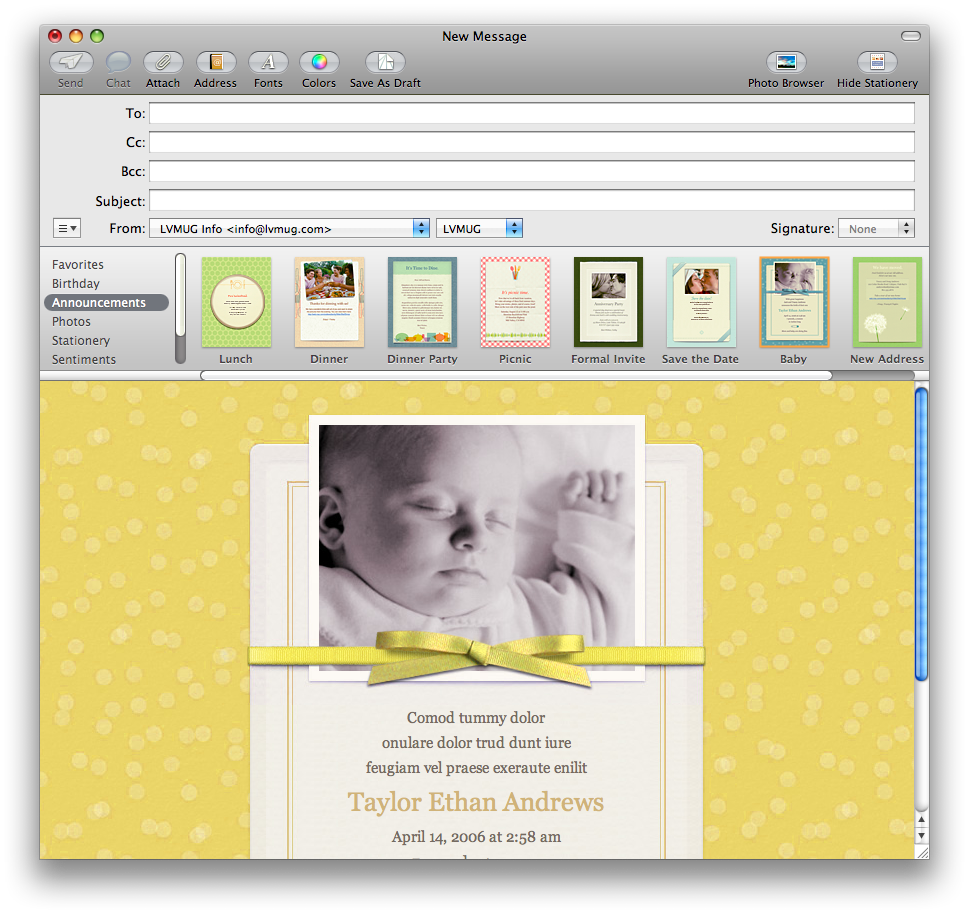The width and height of the screenshot is (969, 914).
Task: Click the baby photo placeholder in message
Action: tap(476, 548)
